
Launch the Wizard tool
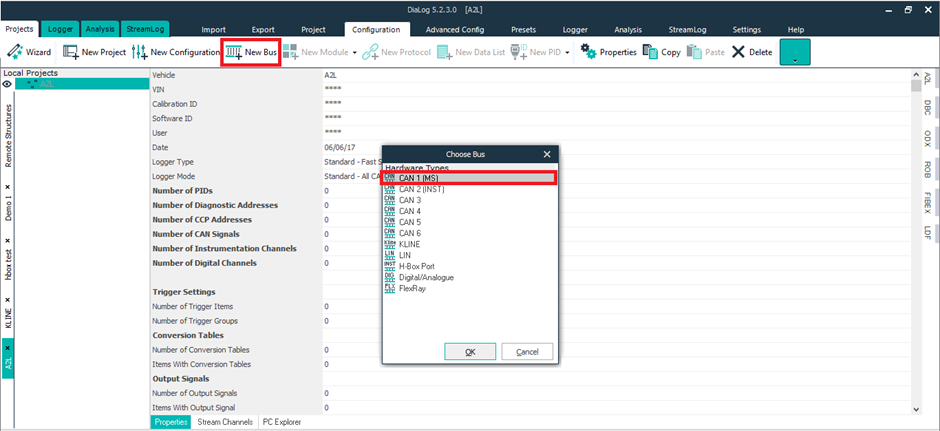click(29, 52)
